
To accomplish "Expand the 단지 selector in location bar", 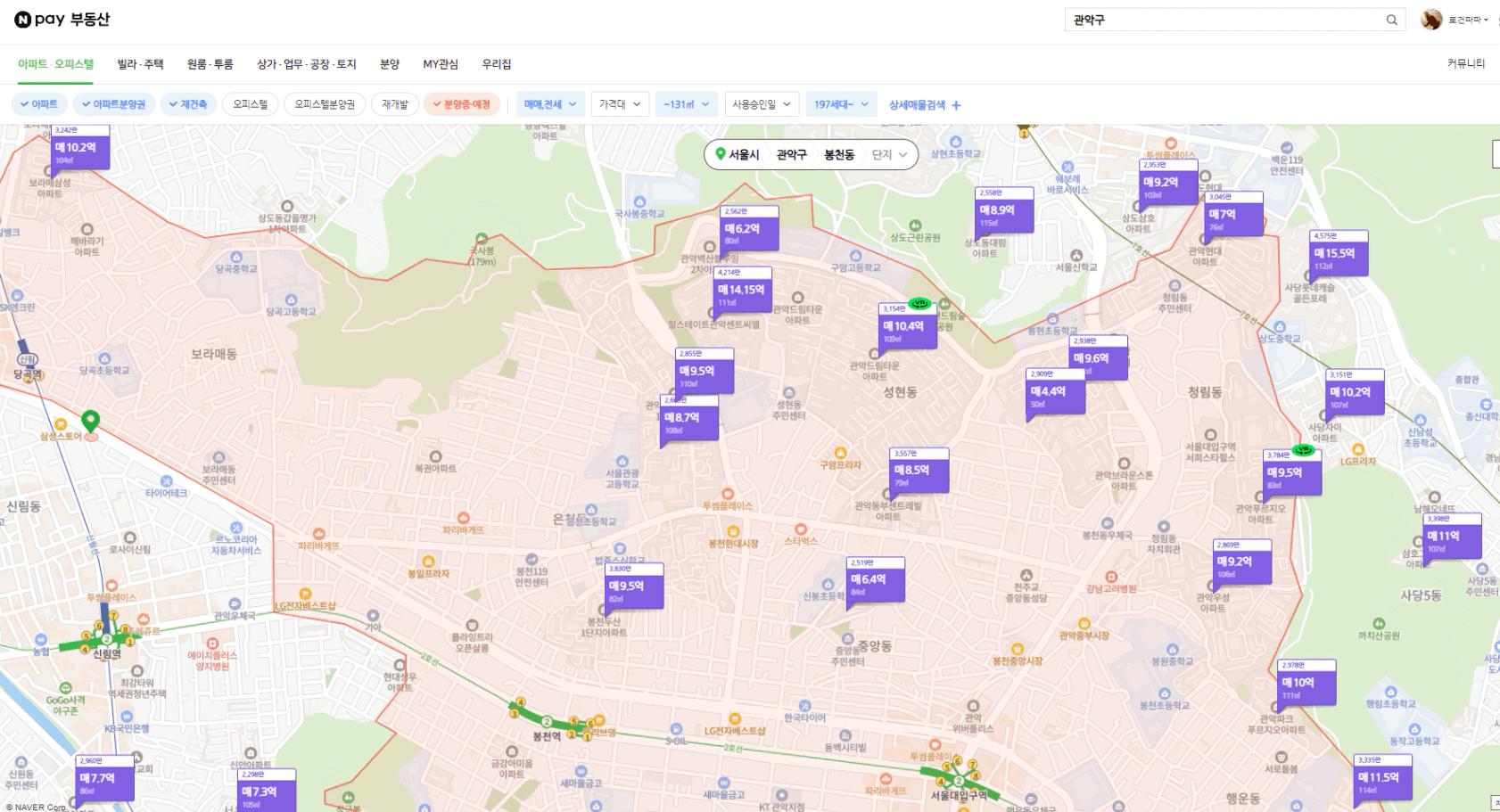I will (x=889, y=154).
